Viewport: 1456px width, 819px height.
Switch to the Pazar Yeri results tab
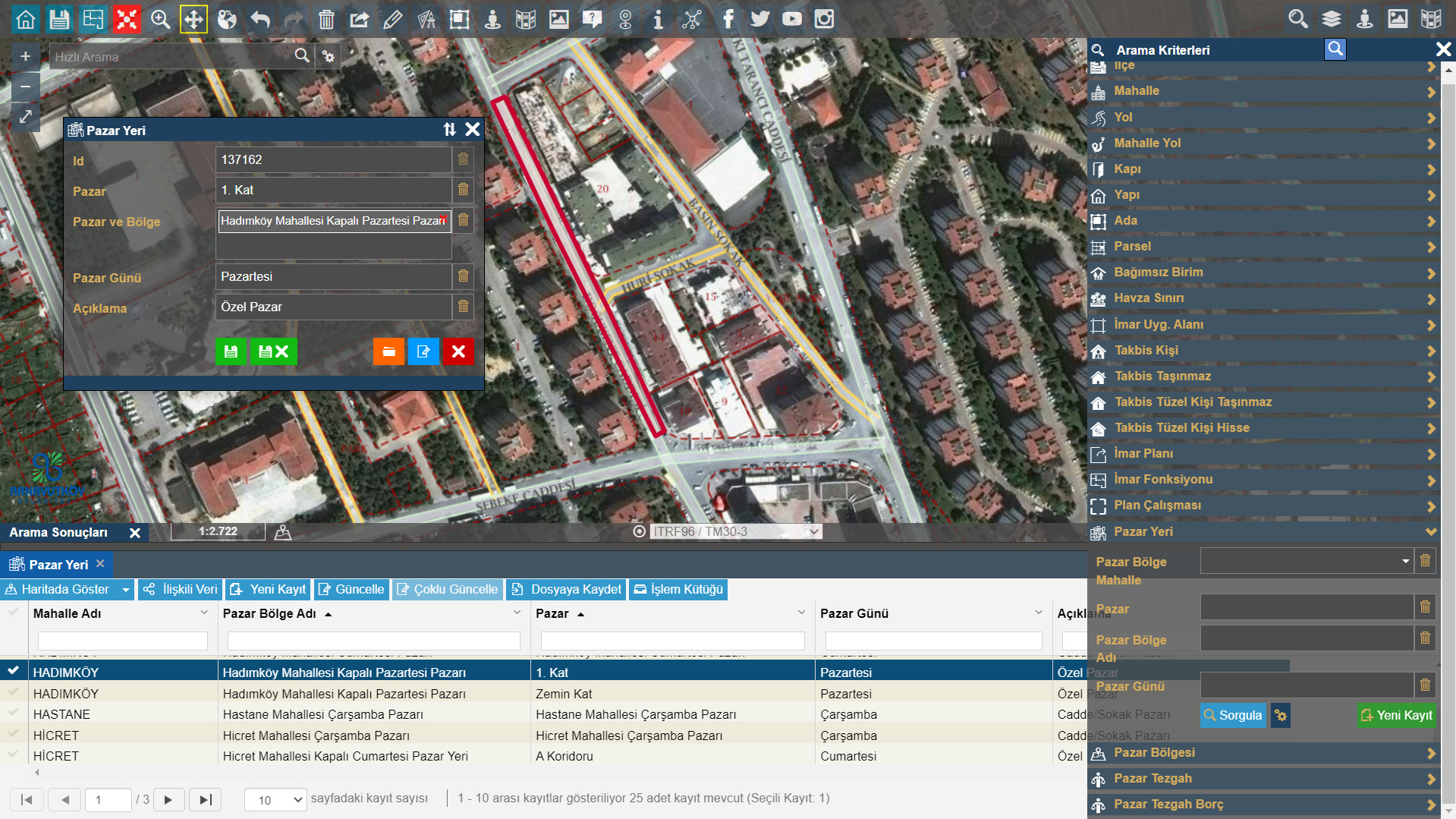[x=58, y=565]
